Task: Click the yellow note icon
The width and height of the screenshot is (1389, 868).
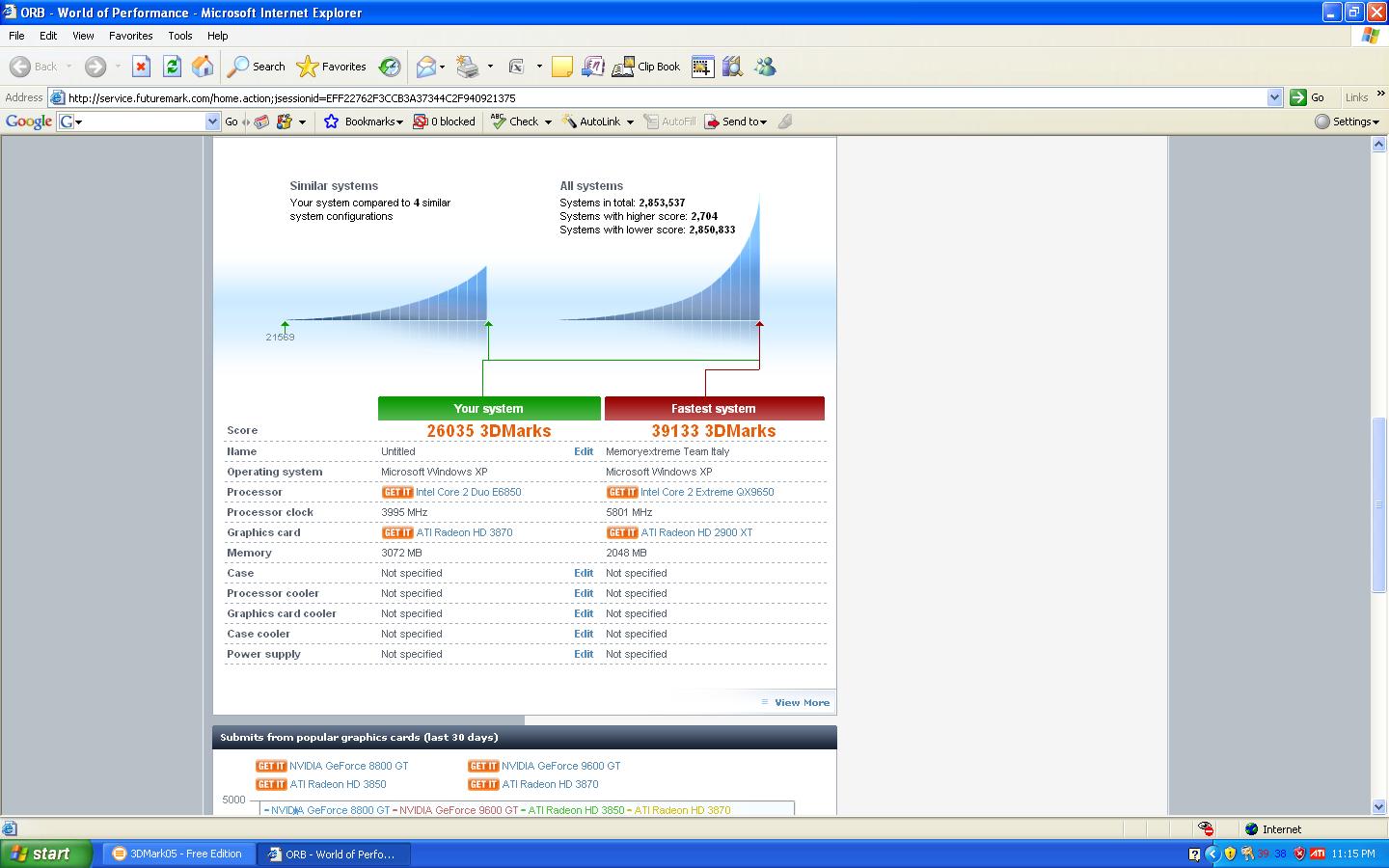Action: coord(562,67)
